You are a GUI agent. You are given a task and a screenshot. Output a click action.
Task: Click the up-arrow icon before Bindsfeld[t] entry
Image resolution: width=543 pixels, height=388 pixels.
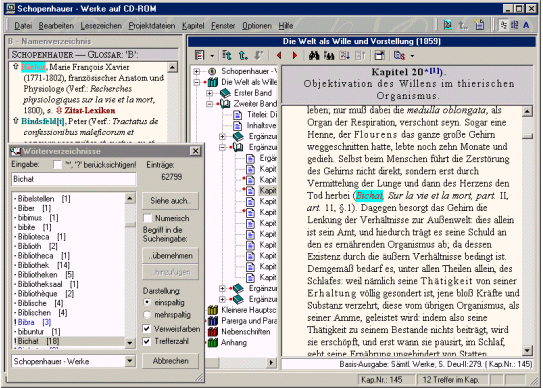click(15, 121)
